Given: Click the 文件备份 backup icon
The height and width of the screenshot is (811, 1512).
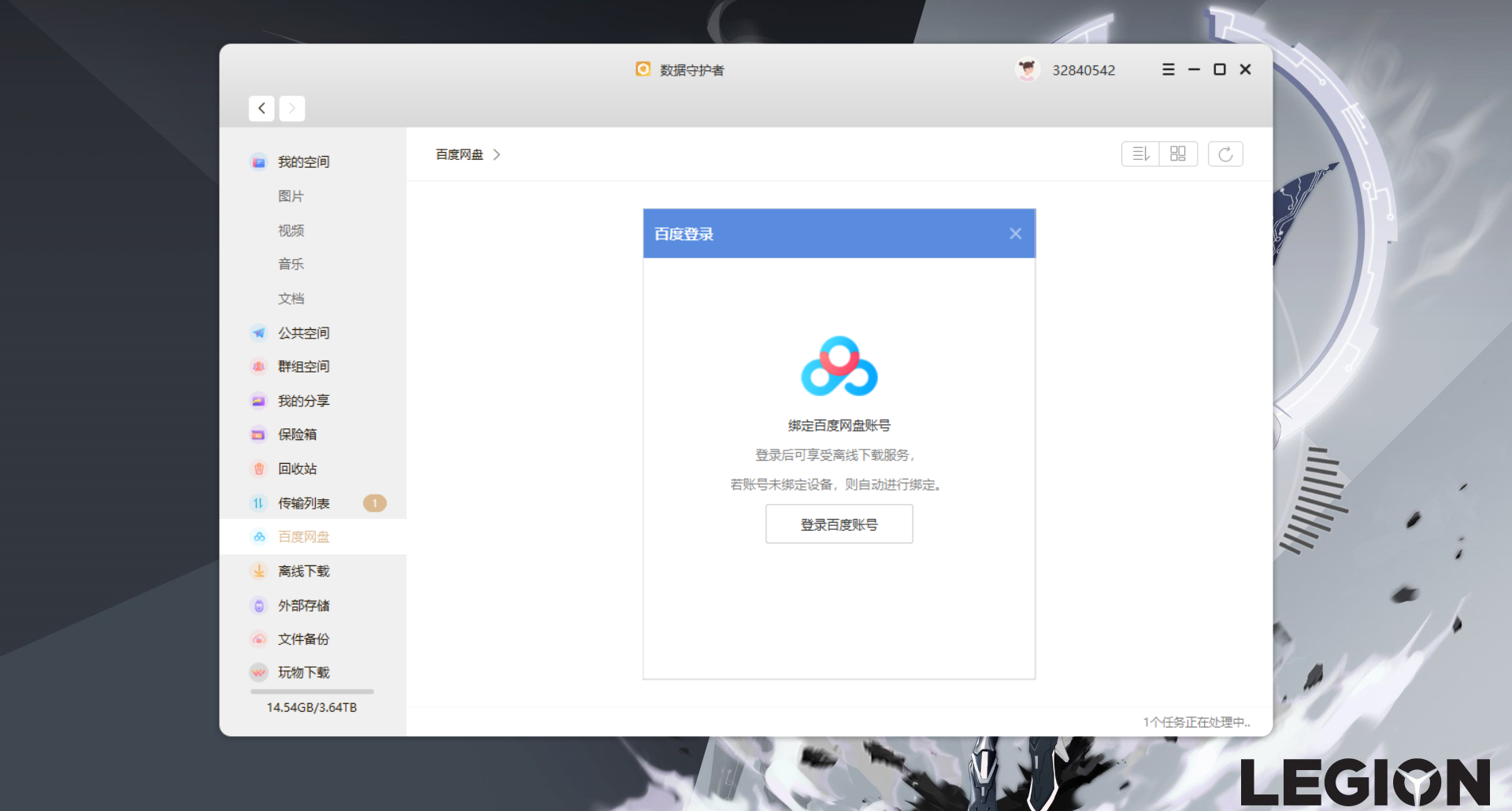Looking at the screenshot, I should pos(258,639).
